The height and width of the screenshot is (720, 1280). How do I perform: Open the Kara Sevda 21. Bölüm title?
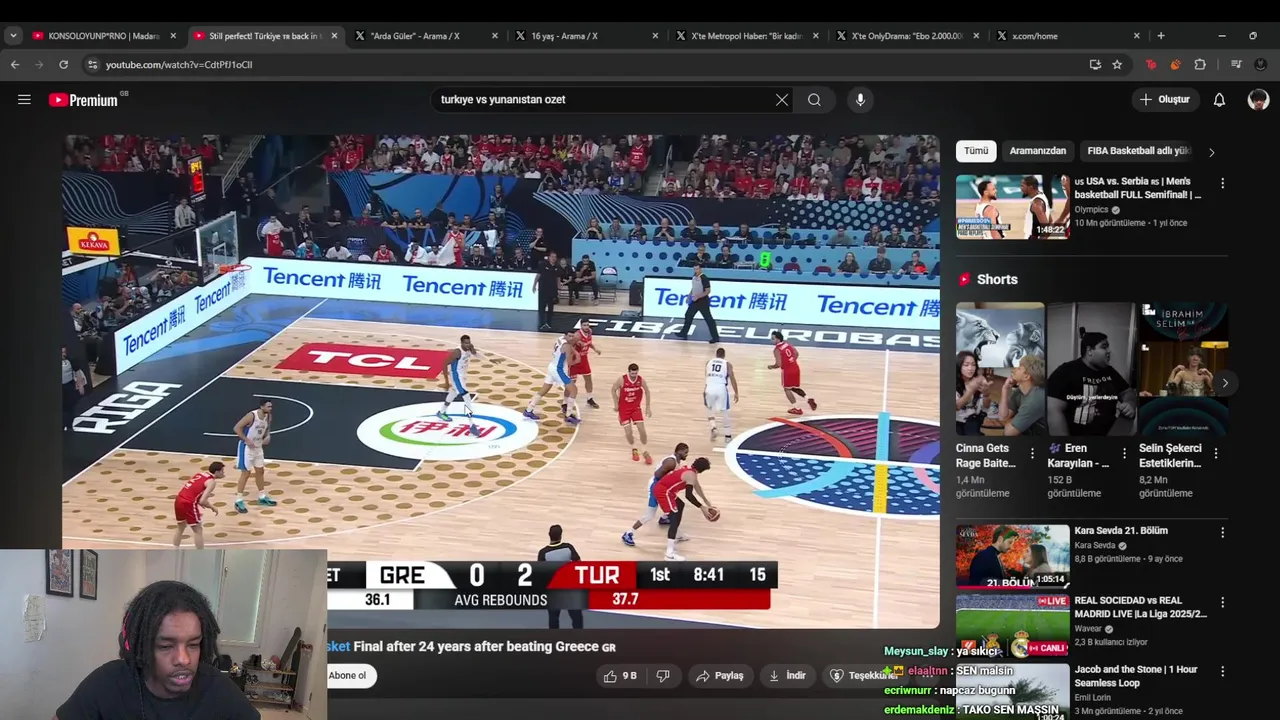click(x=1121, y=531)
